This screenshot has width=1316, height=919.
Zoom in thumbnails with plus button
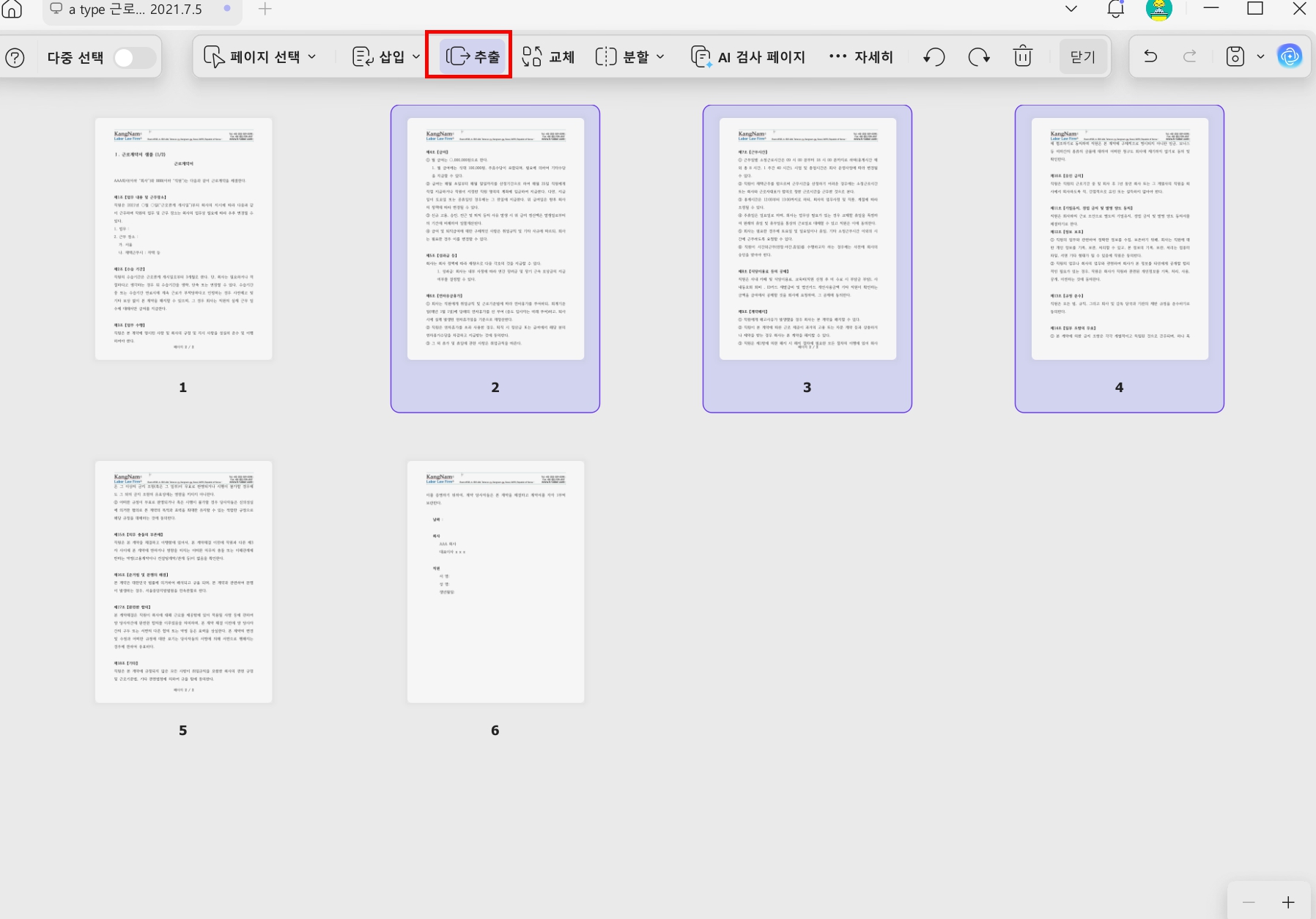pyautogui.click(x=1288, y=902)
